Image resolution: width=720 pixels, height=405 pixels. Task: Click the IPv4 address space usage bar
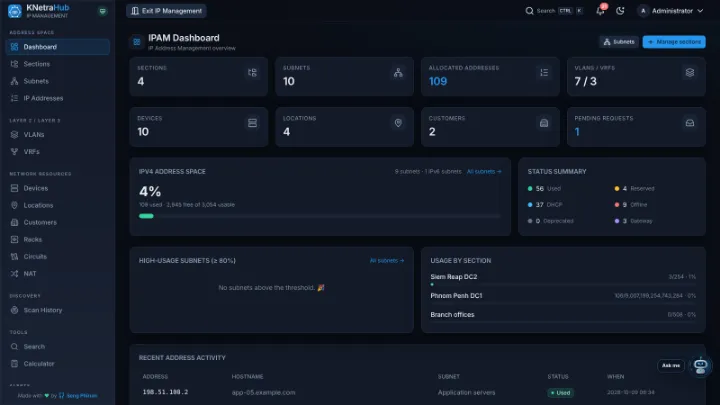[x=320, y=216]
